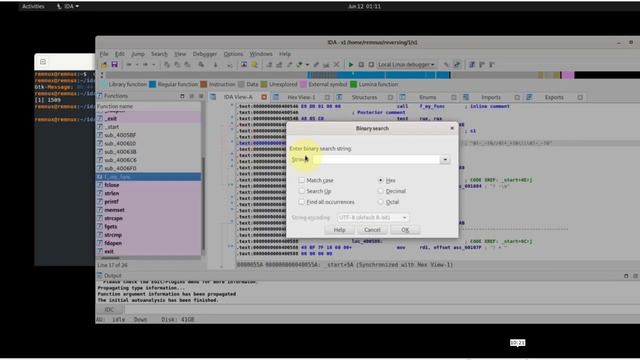Screen dimensions: 640x360
Task: Click the pause process toolbar icon
Action: (x=361, y=64)
